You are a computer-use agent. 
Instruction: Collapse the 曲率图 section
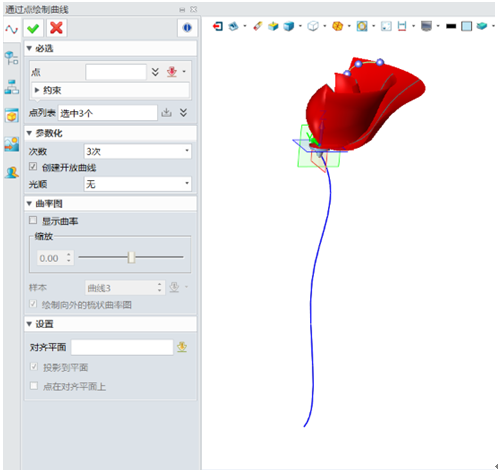[29, 203]
